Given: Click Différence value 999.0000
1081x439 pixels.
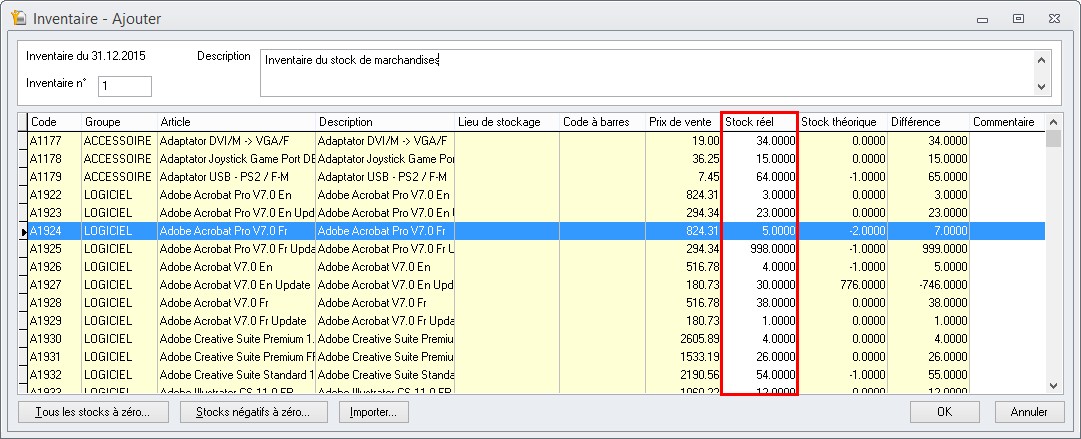Looking at the screenshot, I should click(x=929, y=249).
